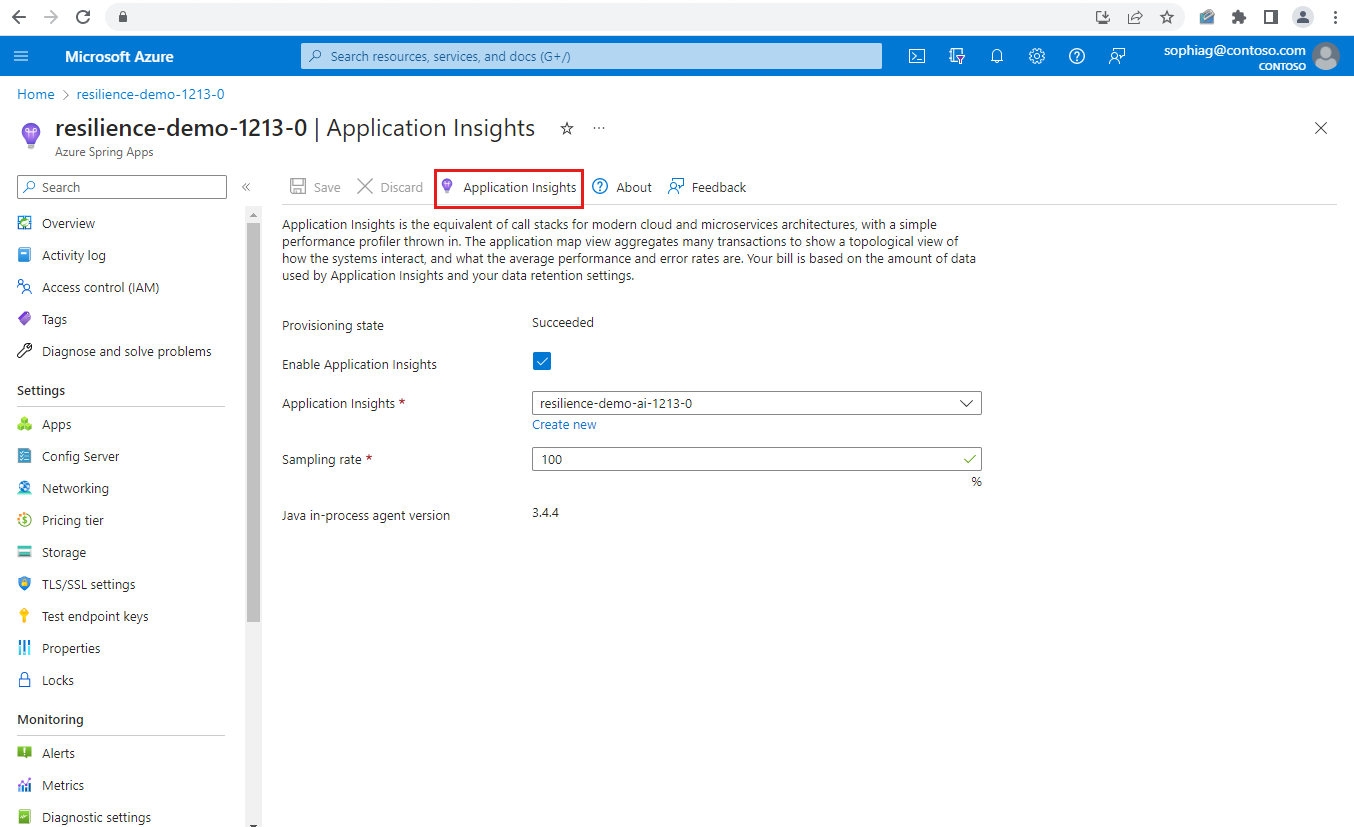Screen dimensions: 1354x827
Task: Open the Application Insights resource dropdown
Action: [757, 403]
